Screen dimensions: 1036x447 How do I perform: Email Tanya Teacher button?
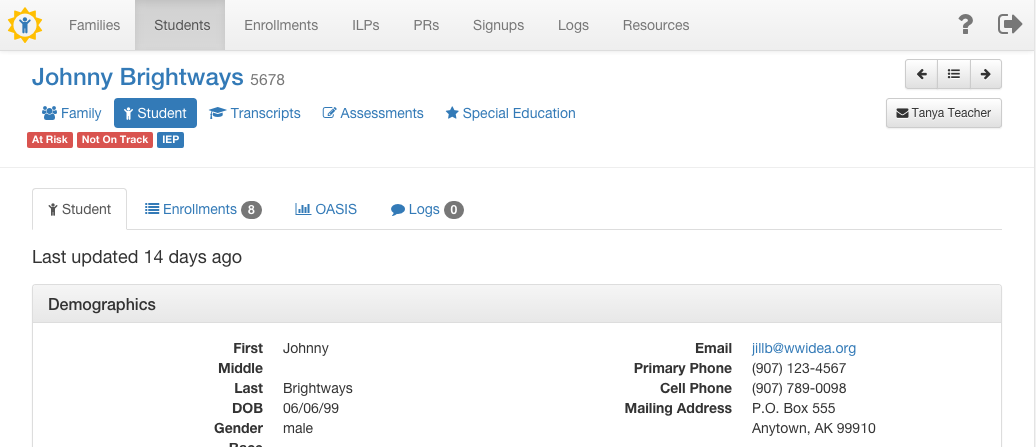[x=944, y=113]
